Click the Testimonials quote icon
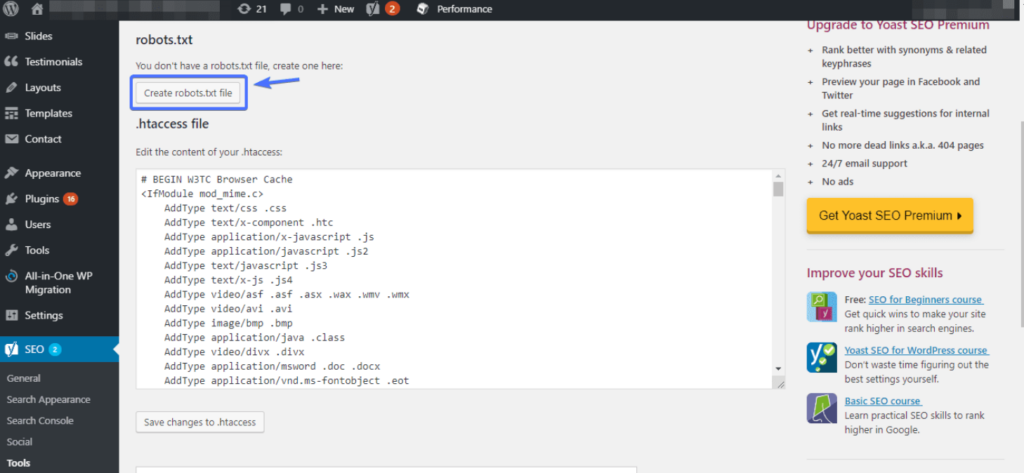Viewport: 1024px width, 473px height. coord(11,61)
